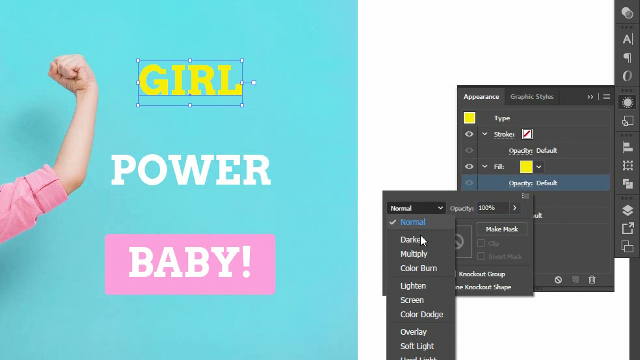Click the Knockout Group label
The height and width of the screenshot is (360, 640).
pyautogui.click(x=482, y=274)
